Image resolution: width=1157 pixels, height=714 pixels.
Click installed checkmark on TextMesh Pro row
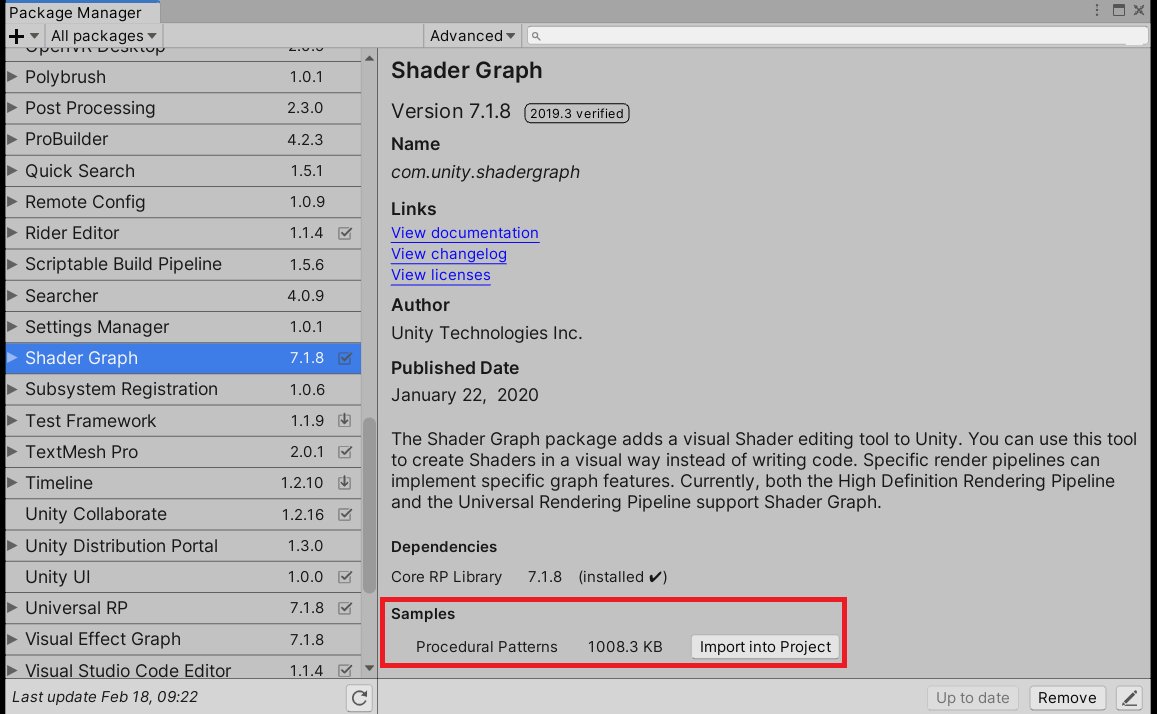tap(345, 451)
